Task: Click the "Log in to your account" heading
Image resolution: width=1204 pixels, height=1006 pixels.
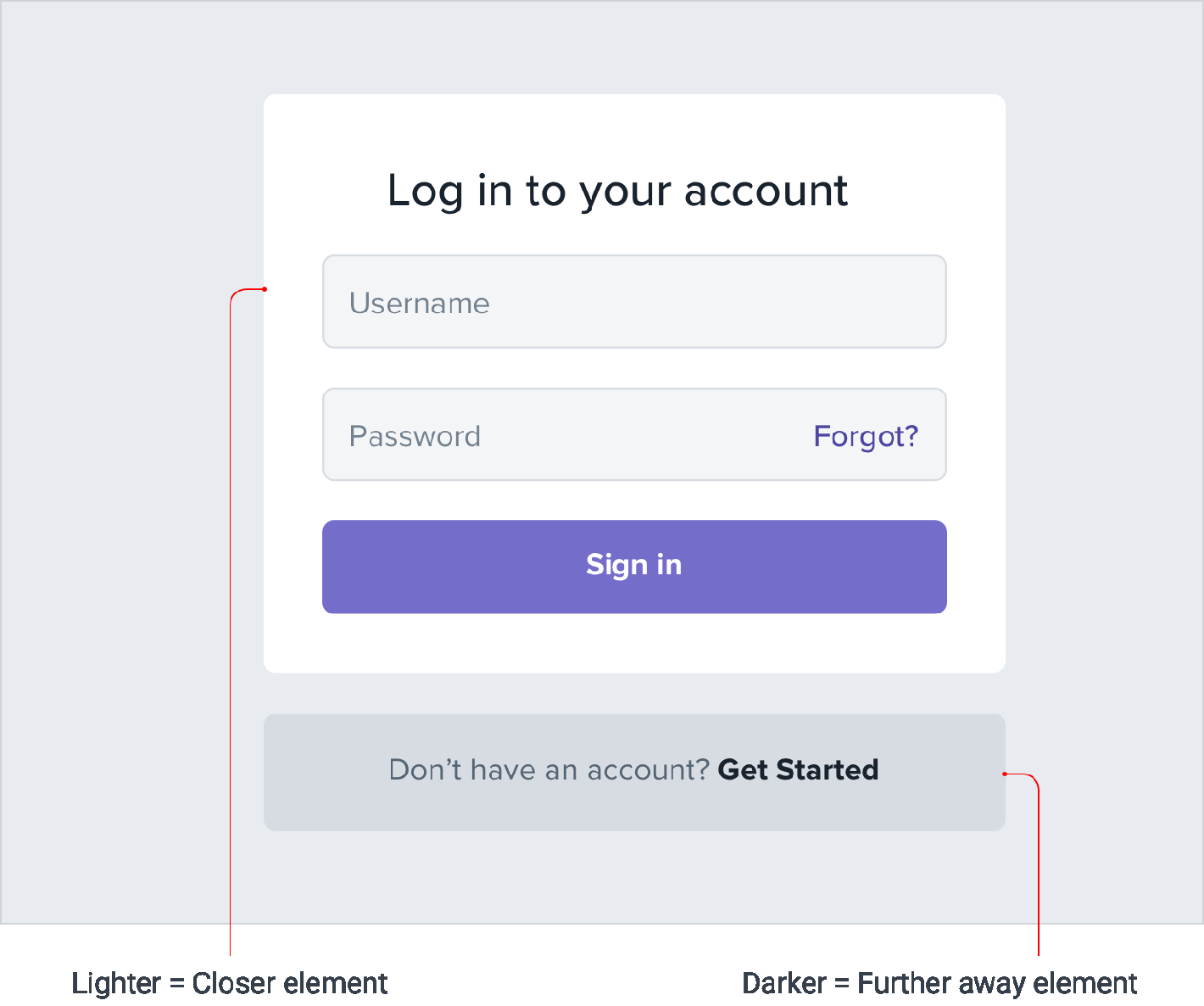Action: [617, 190]
